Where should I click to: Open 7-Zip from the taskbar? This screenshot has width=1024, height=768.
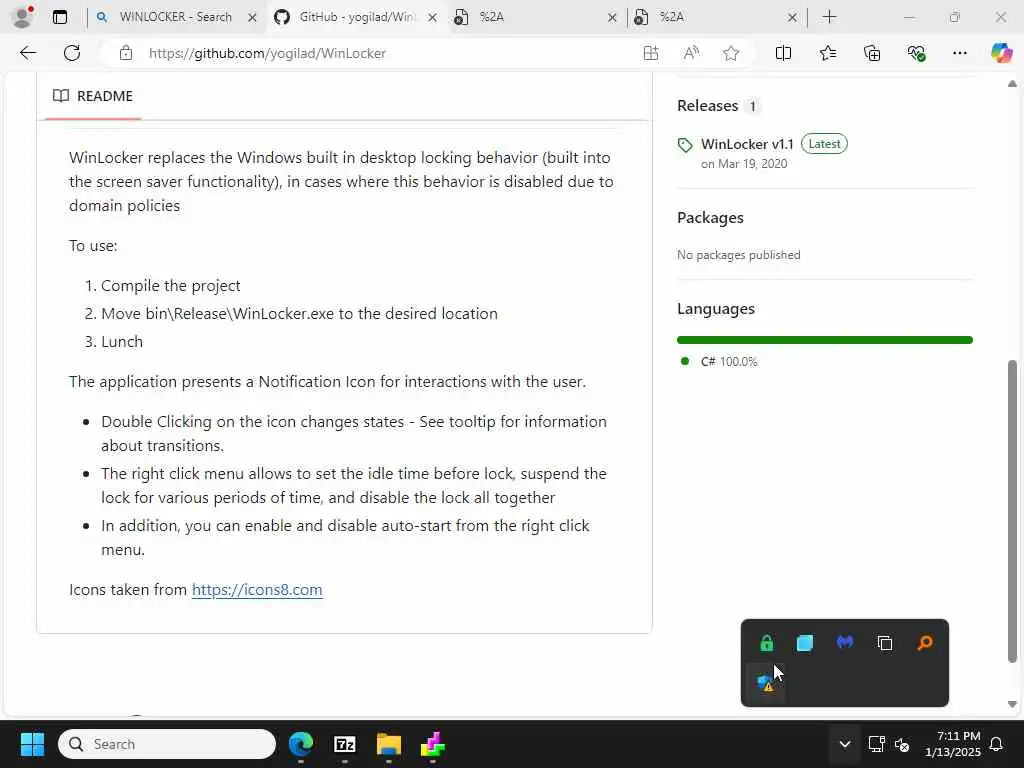point(345,744)
